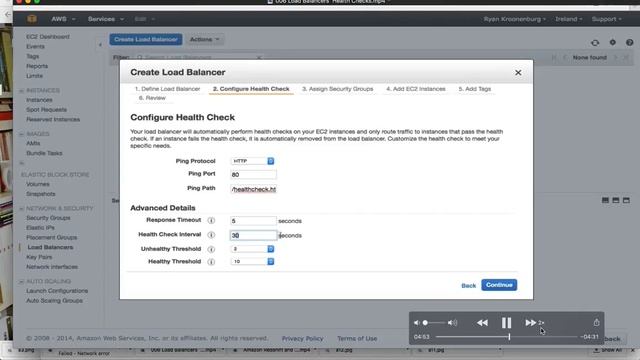Click the Back link in dialog
The image size is (640, 360).
(x=469, y=285)
